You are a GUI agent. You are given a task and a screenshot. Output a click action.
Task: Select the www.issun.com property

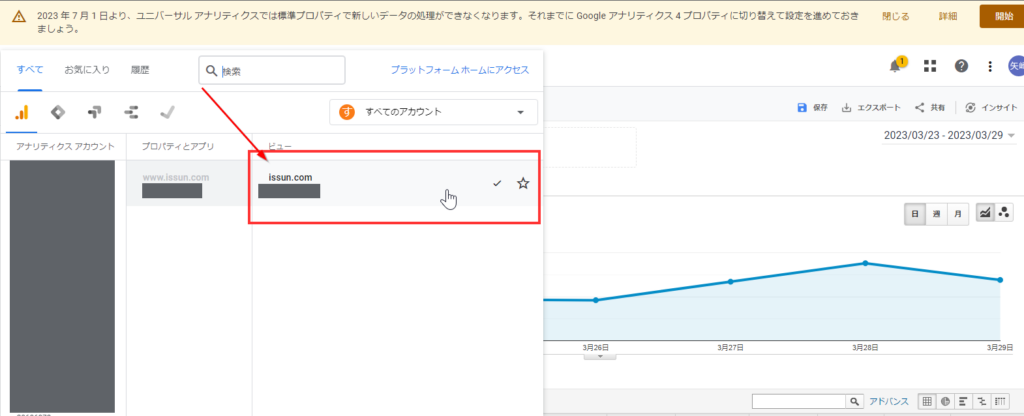(x=189, y=184)
